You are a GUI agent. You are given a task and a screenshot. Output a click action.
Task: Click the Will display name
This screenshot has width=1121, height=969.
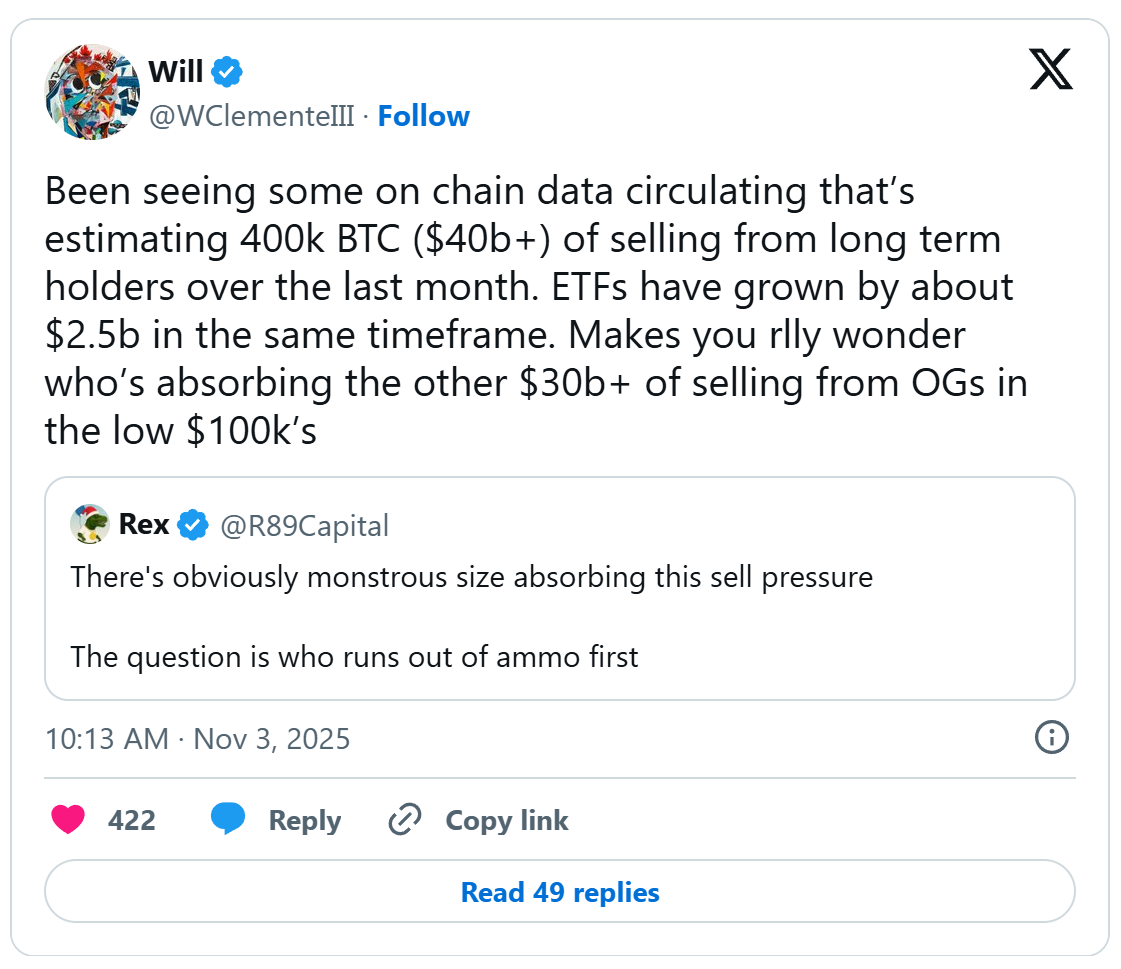coord(176,72)
